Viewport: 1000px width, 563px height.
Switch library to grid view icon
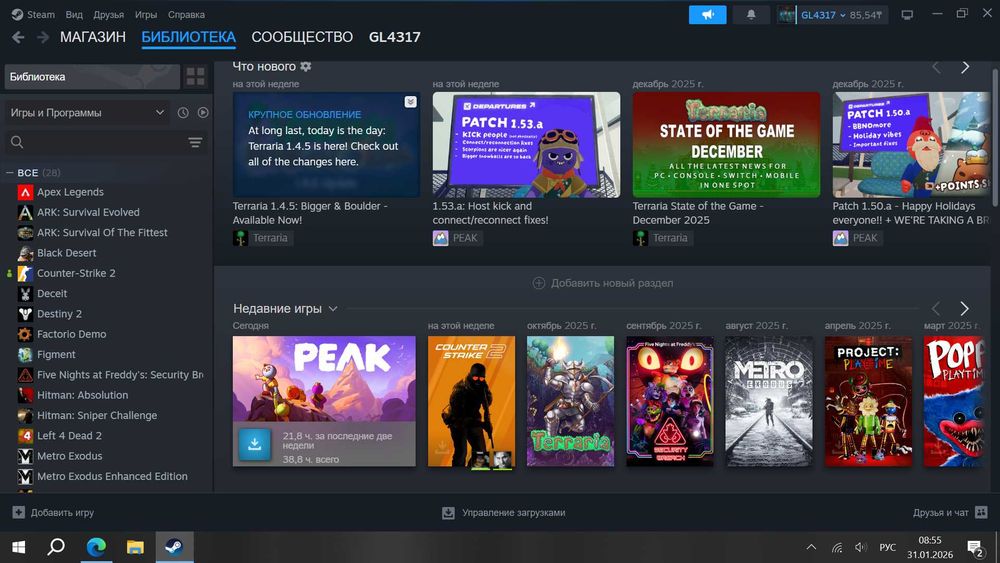[x=195, y=77]
